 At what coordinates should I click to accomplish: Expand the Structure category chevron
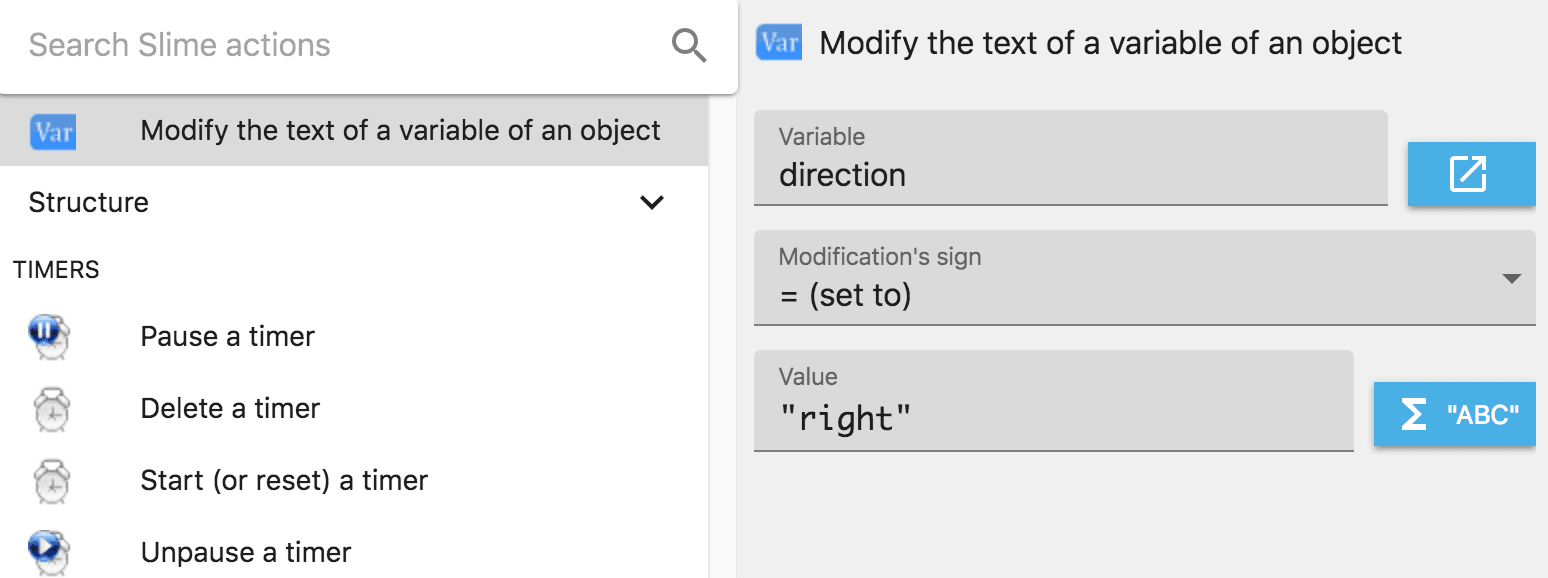tap(652, 203)
